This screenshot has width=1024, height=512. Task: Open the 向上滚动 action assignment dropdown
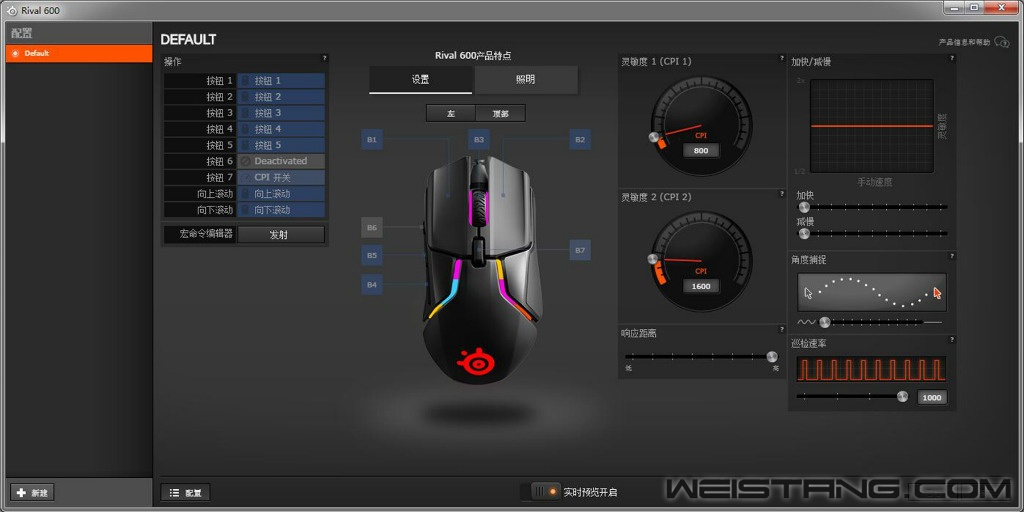pos(281,193)
